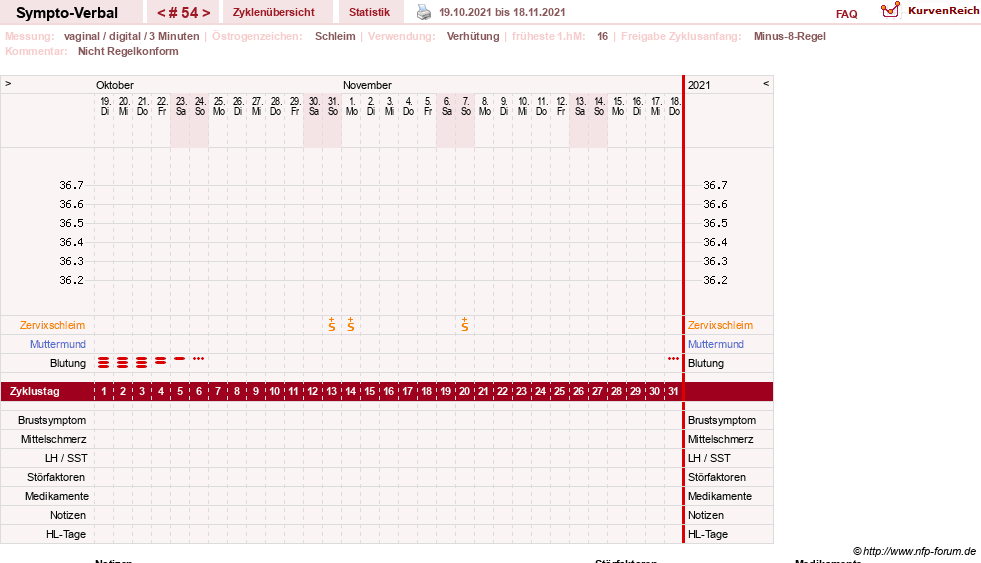This screenshot has height=563, width=981.
Task: Collapse chart with the right < arrow
Action: (766, 83)
